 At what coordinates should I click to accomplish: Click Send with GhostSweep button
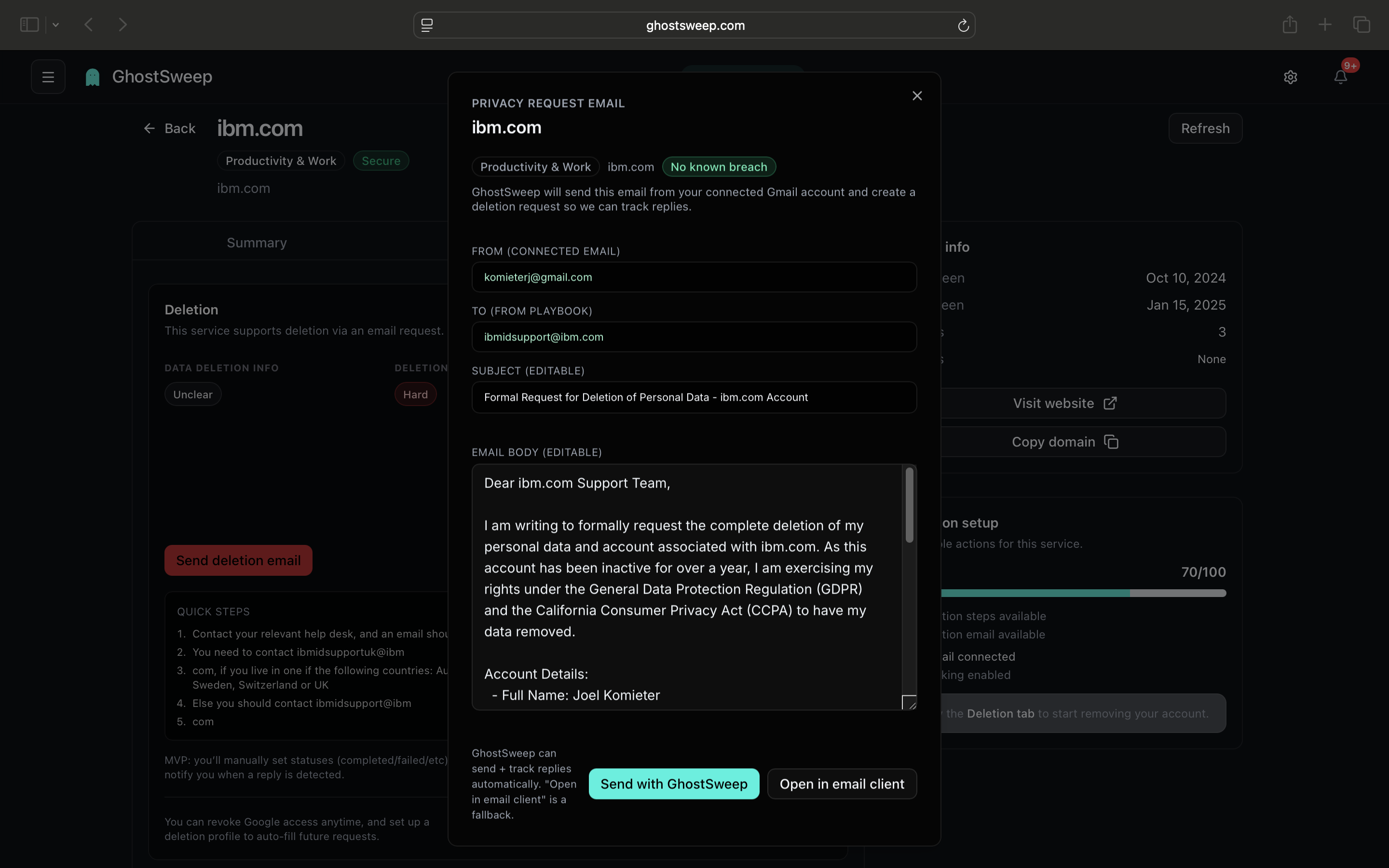tap(673, 784)
